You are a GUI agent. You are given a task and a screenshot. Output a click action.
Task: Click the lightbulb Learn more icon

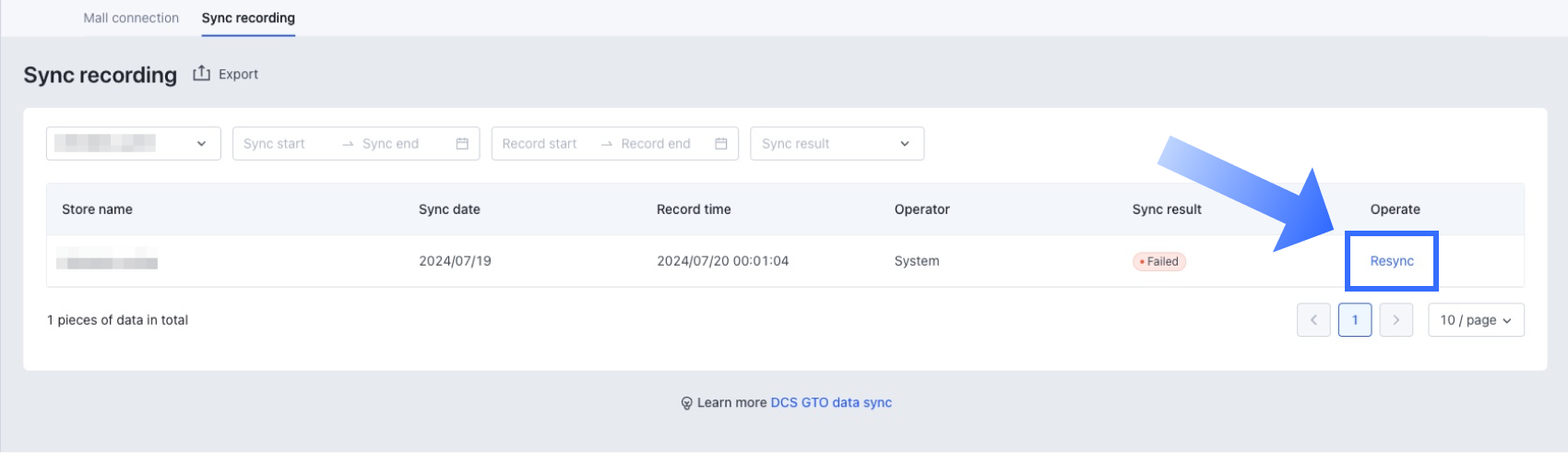coord(686,403)
